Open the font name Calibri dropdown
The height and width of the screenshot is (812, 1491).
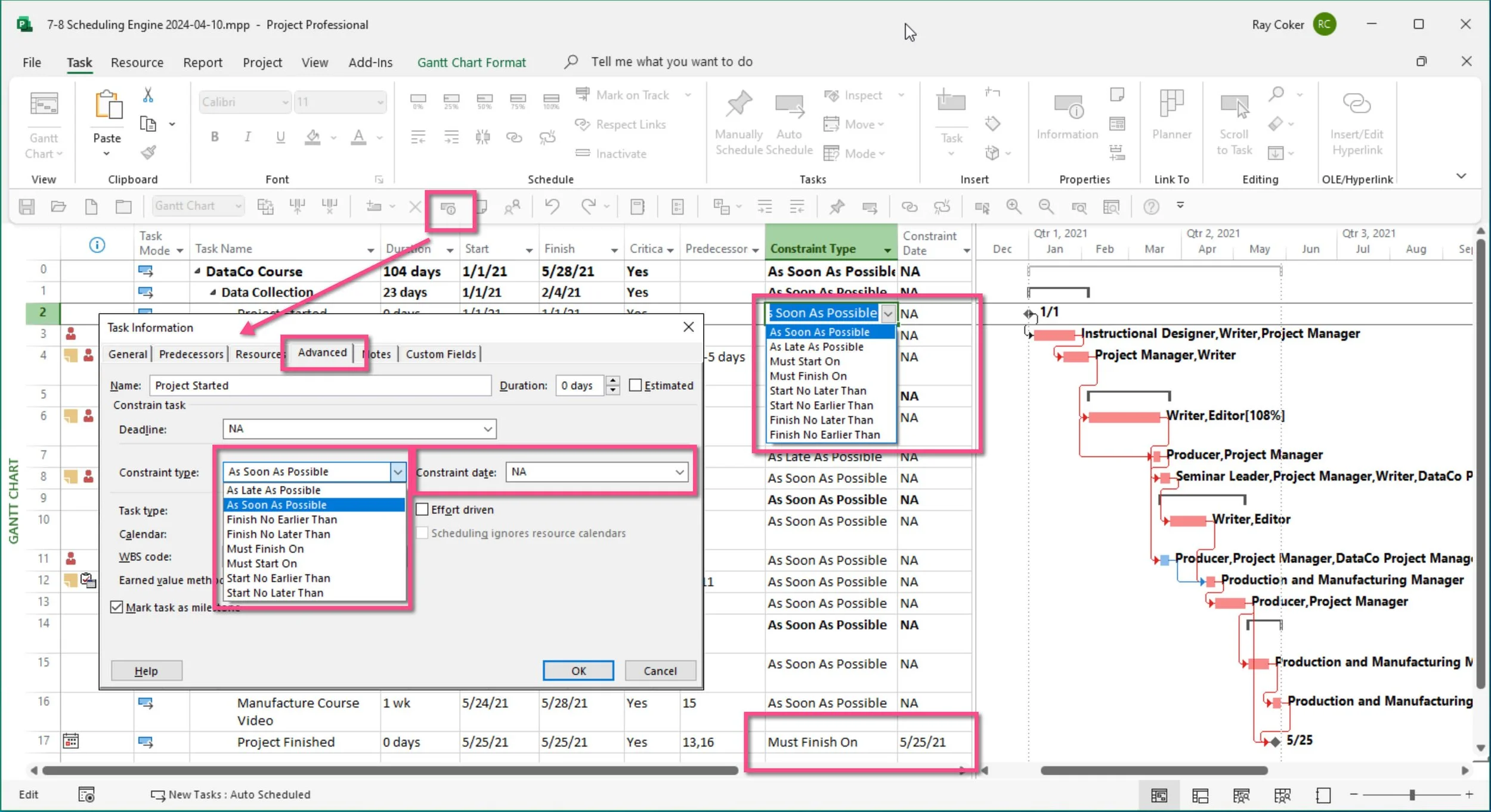point(284,102)
